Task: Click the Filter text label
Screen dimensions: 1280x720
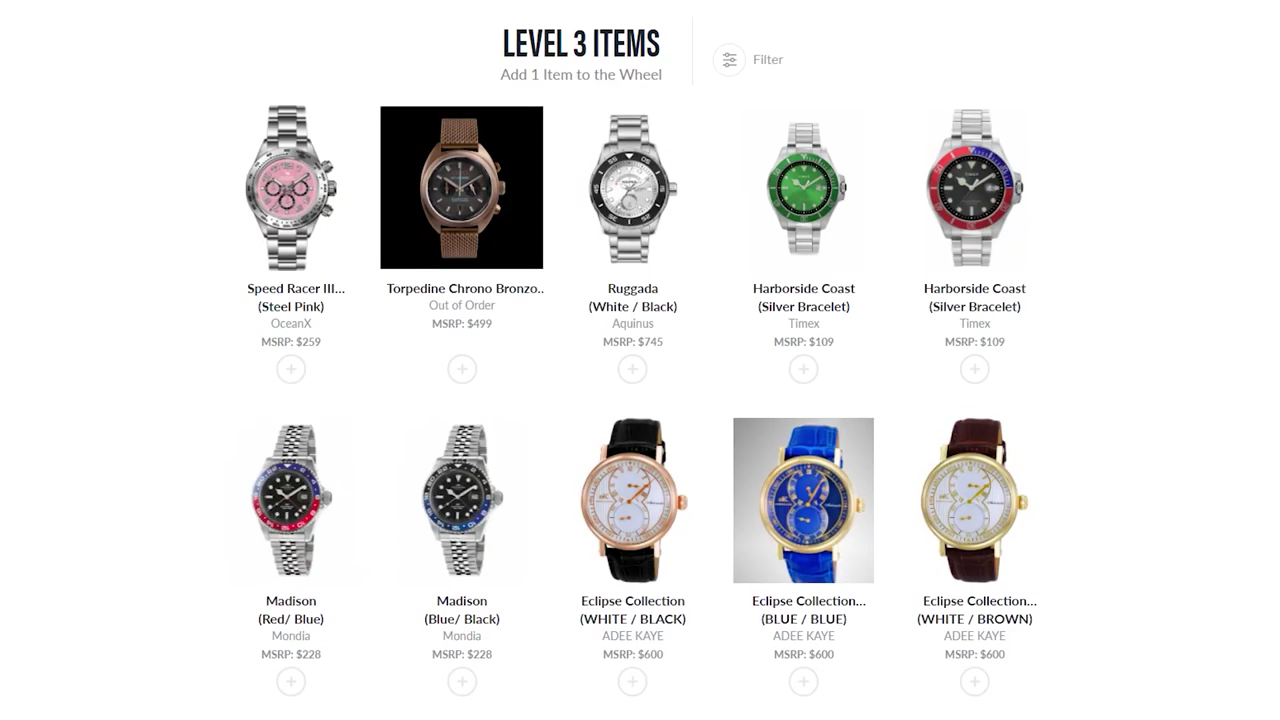Action: point(768,60)
